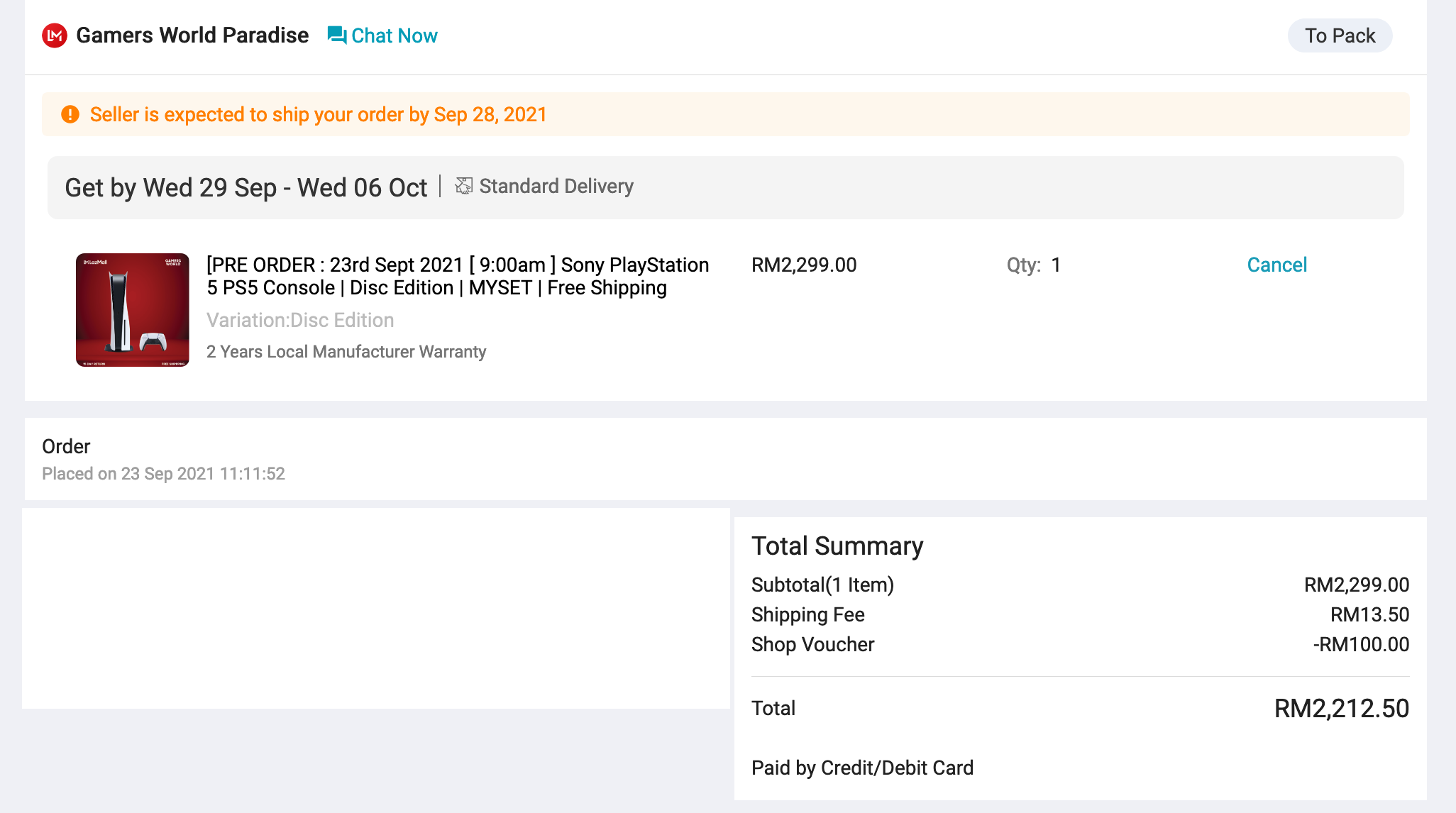The height and width of the screenshot is (813, 1456).
Task: Click the Shipping Fee amount RM13.50
Action: tap(1369, 614)
